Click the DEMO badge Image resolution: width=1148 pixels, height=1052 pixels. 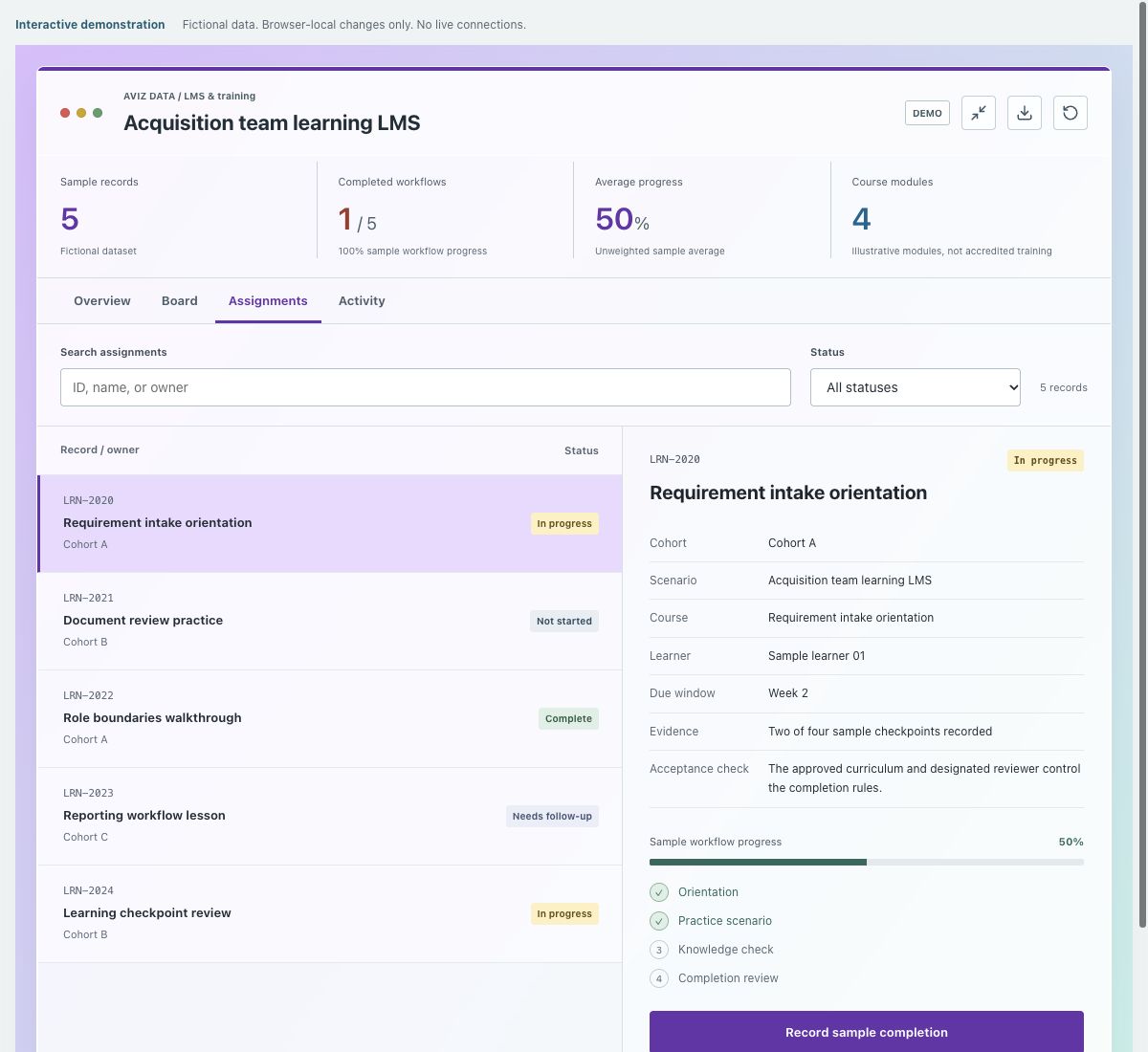[927, 113]
